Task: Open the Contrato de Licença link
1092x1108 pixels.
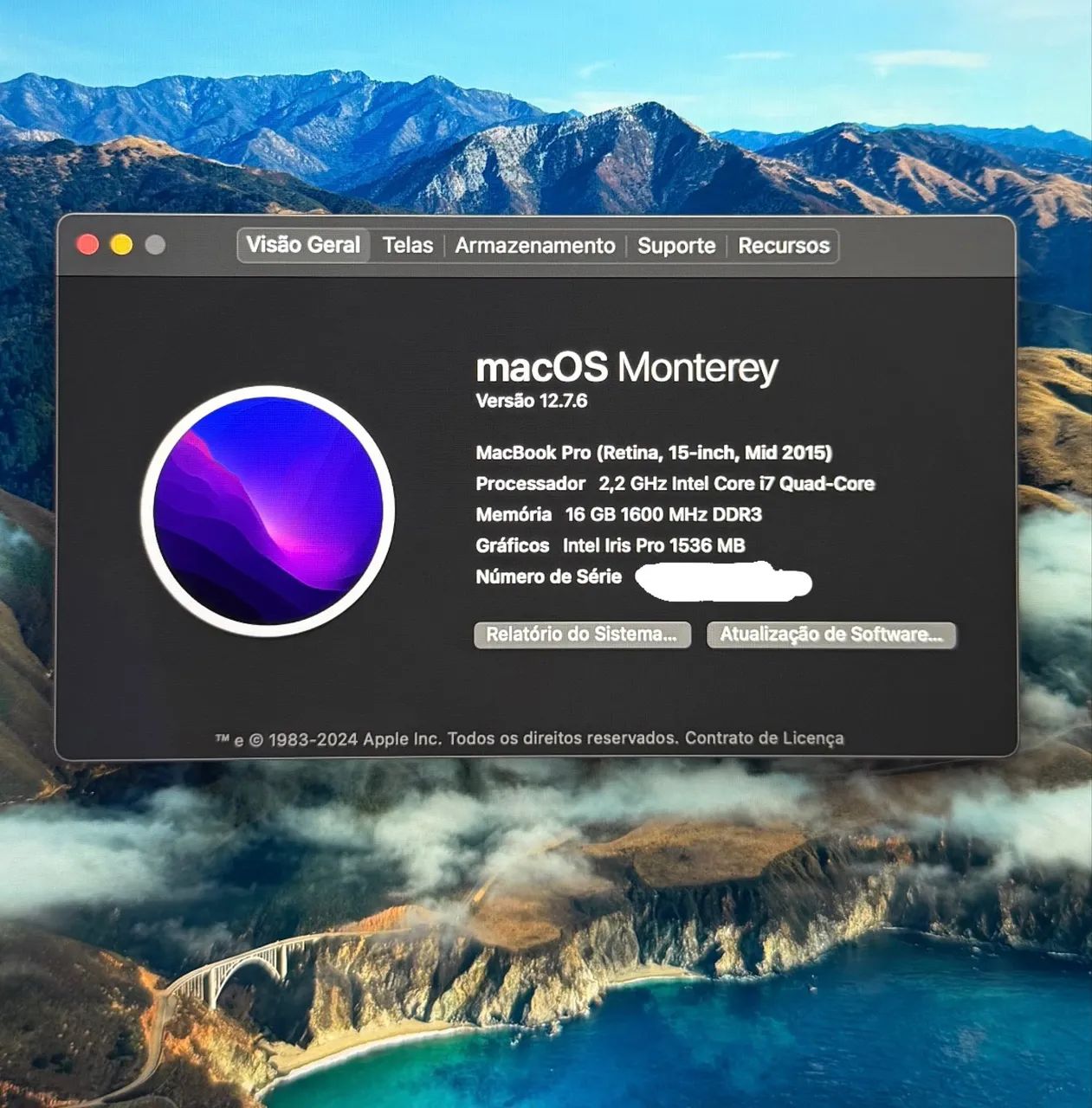Action: point(765,738)
